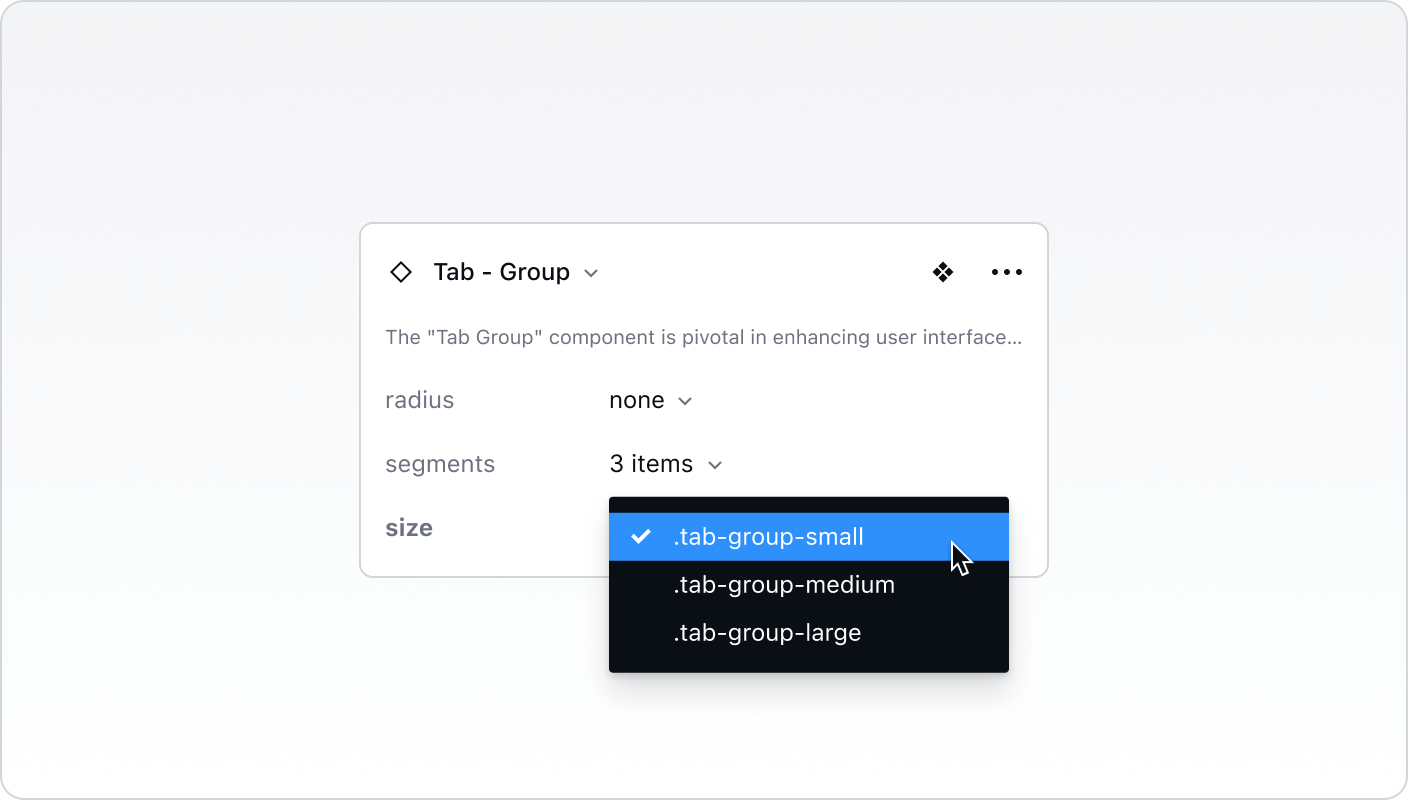Expand the segments chevron beside 3 items
This screenshot has width=1408, height=800.
point(714,465)
